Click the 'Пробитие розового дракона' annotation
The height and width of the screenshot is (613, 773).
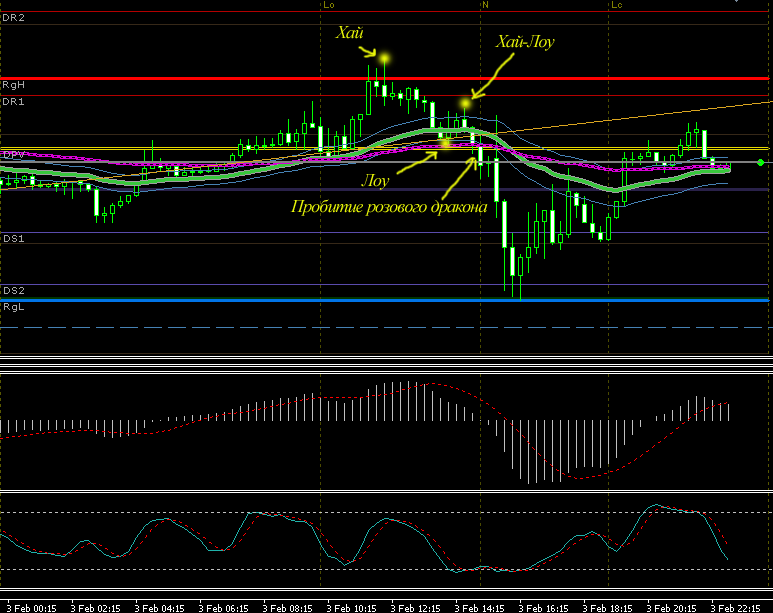click(389, 207)
